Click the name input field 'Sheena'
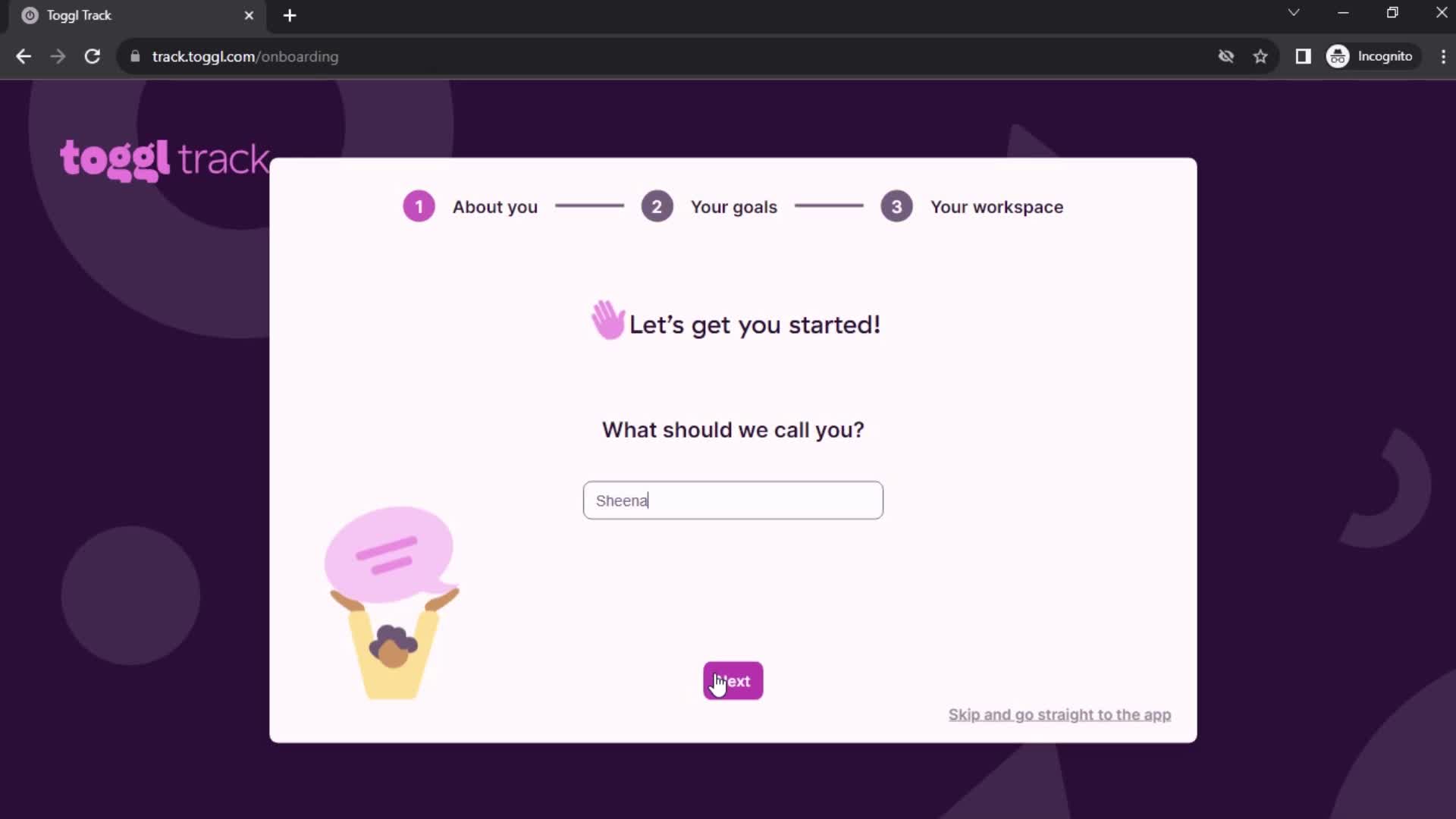The height and width of the screenshot is (819, 1456). pyautogui.click(x=733, y=500)
